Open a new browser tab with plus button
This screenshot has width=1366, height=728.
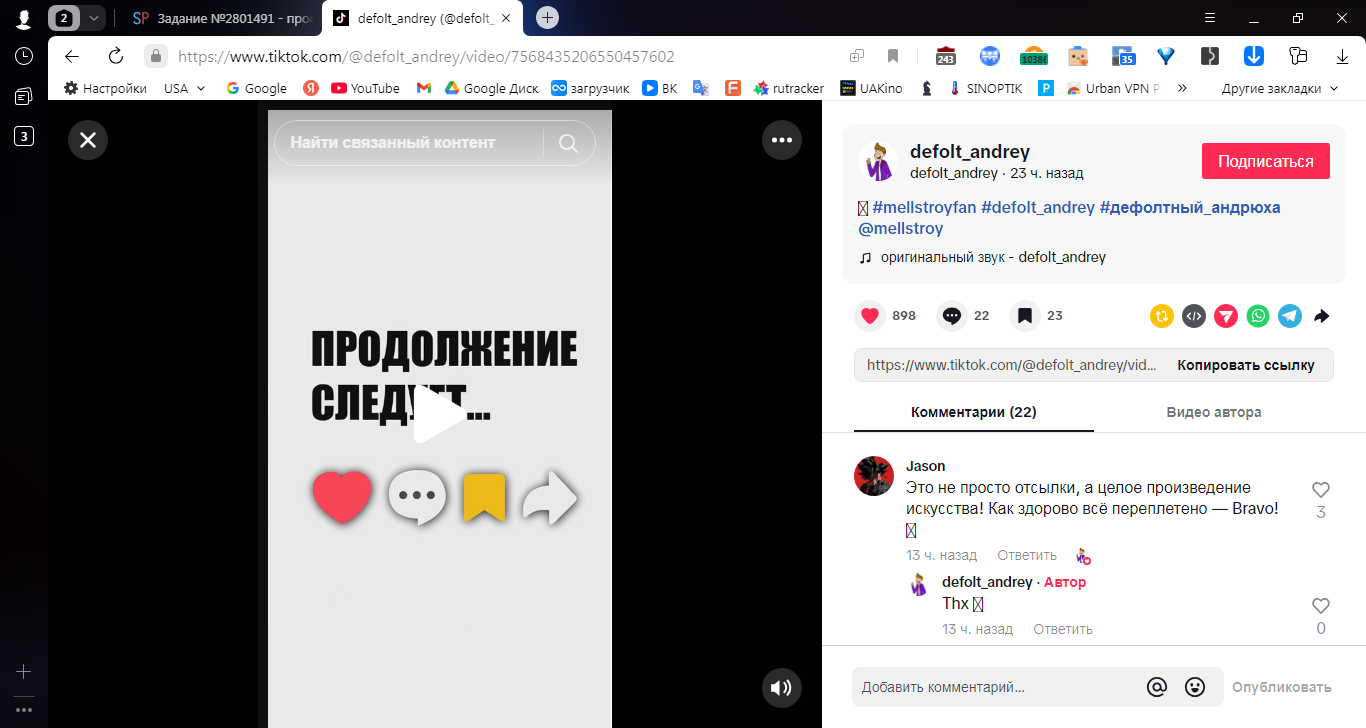click(x=547, y=17)
